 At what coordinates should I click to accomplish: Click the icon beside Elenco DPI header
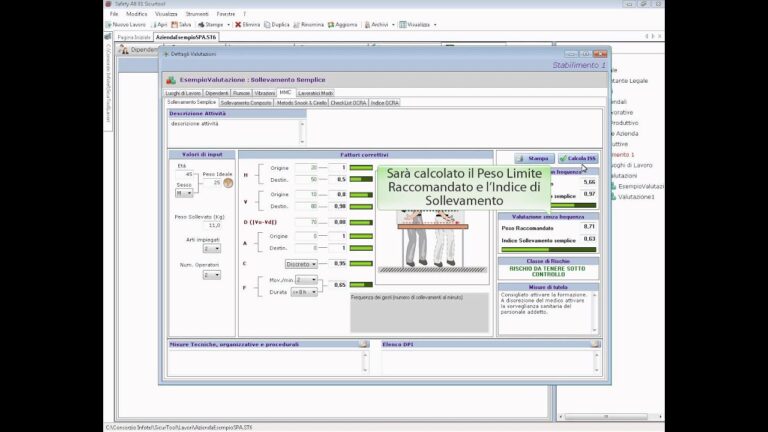(x=595, y=344)
